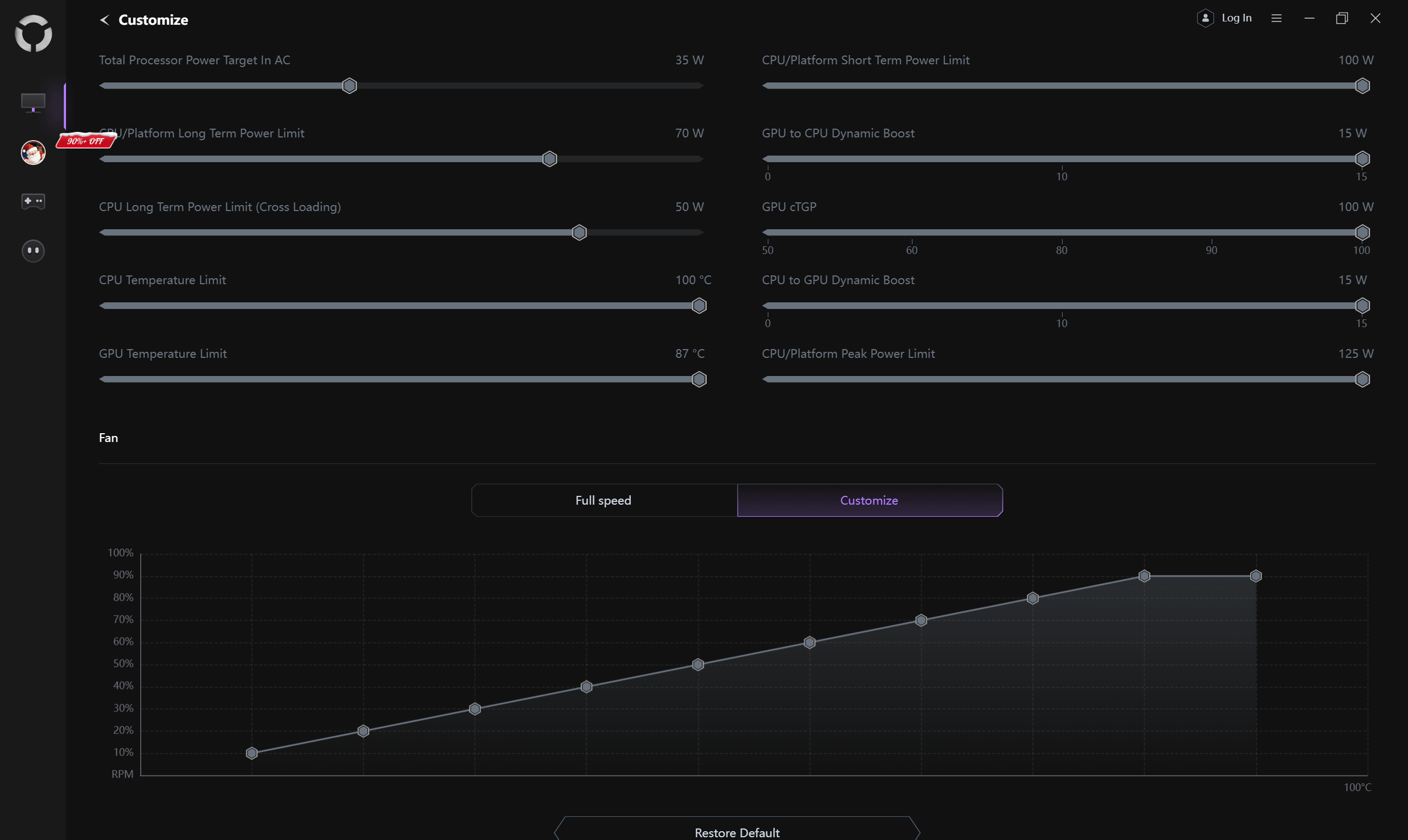The image size is (1408, 840).
Task: Click the CPU Cross Loading power slider handle
Action: [579, 233]
